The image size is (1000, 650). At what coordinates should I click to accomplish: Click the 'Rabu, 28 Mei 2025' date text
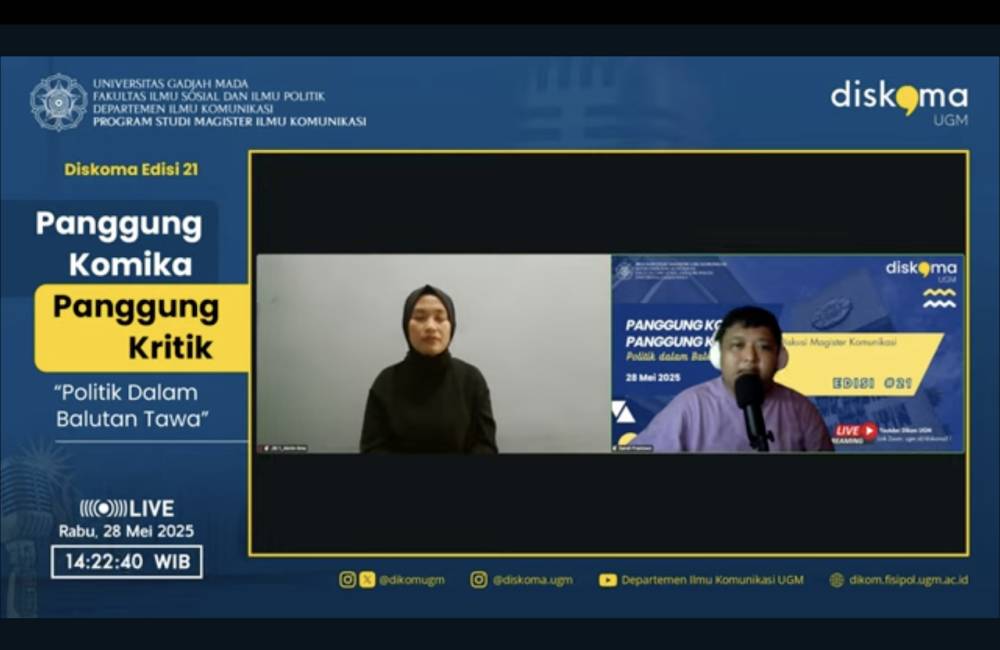126,531
